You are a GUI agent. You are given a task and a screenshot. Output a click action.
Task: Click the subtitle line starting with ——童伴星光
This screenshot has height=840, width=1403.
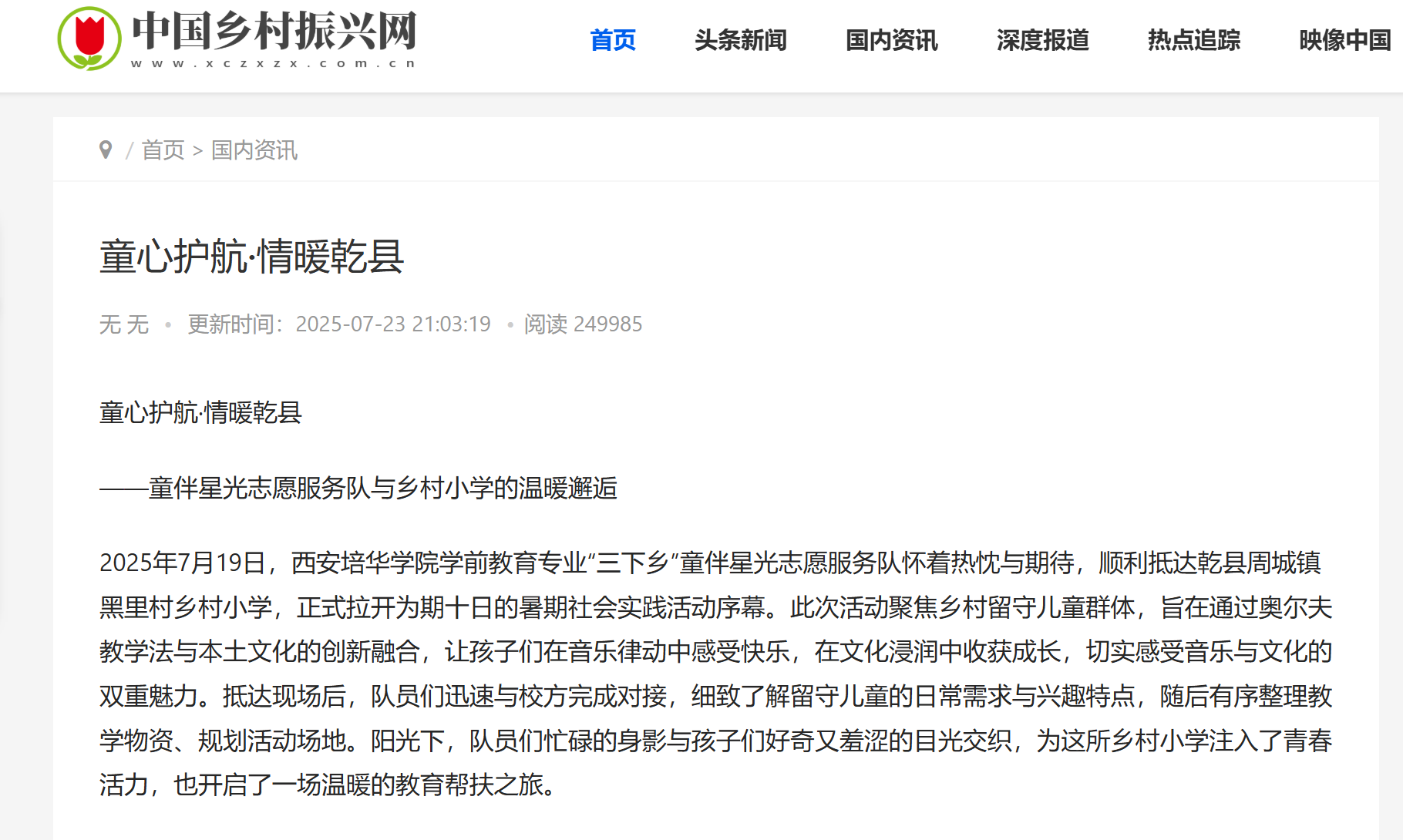coord(358,488)
